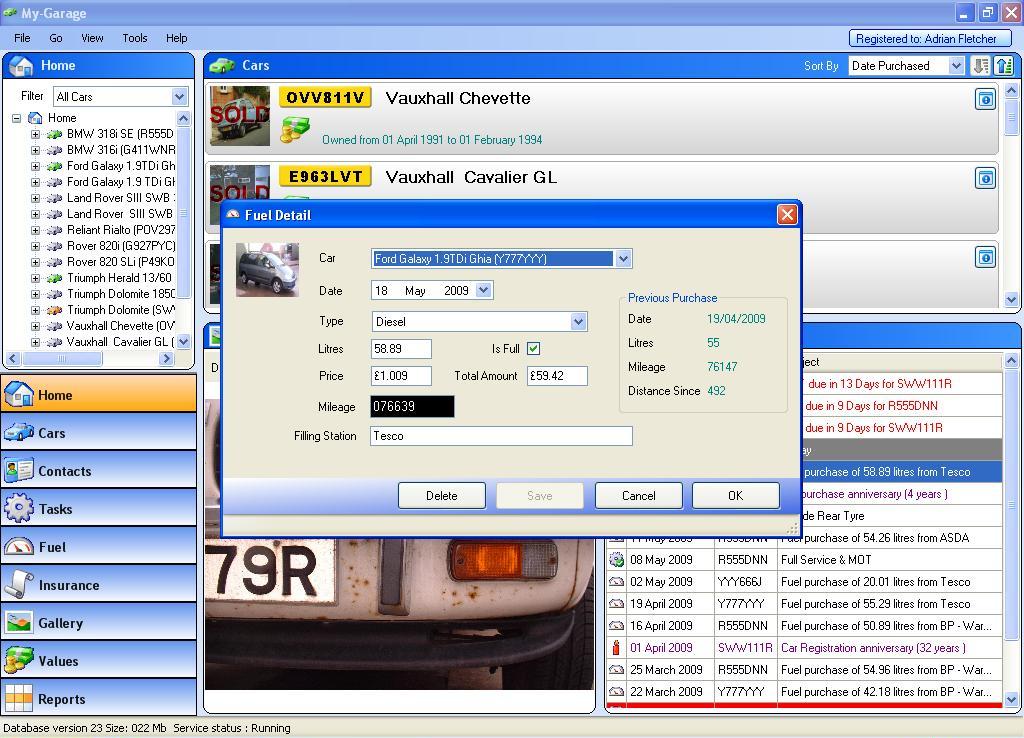Screen dimensions: 1024x738
Task: Go to the Gallery section
Action: tap(98, 623)
